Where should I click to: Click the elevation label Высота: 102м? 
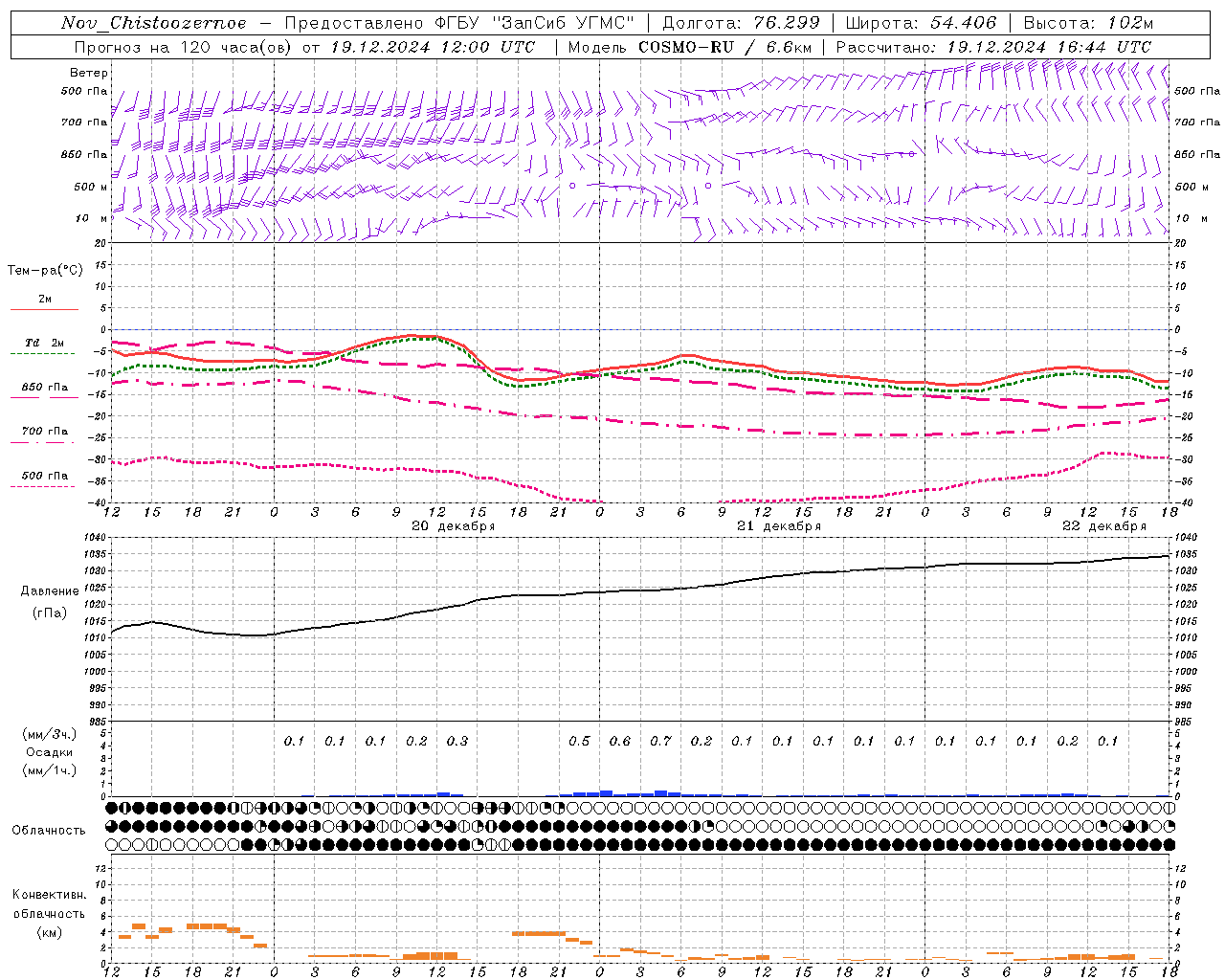click(1088, 23)
